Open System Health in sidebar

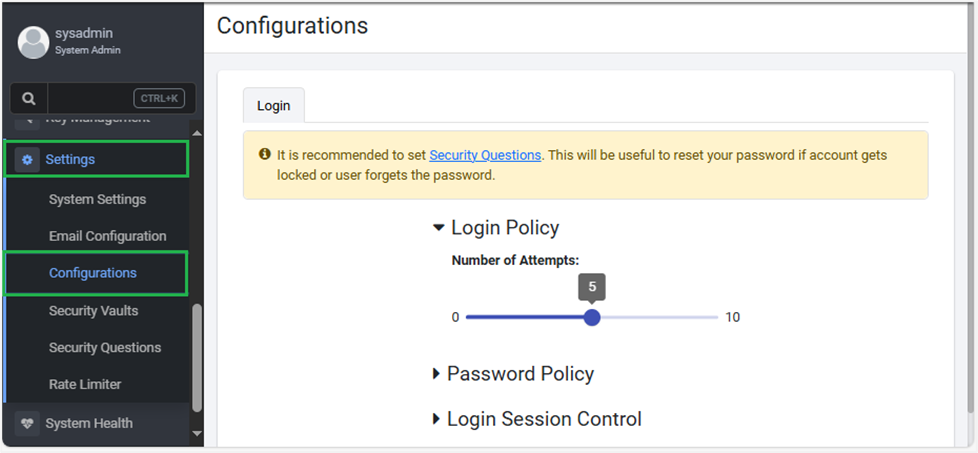point(89,423)
